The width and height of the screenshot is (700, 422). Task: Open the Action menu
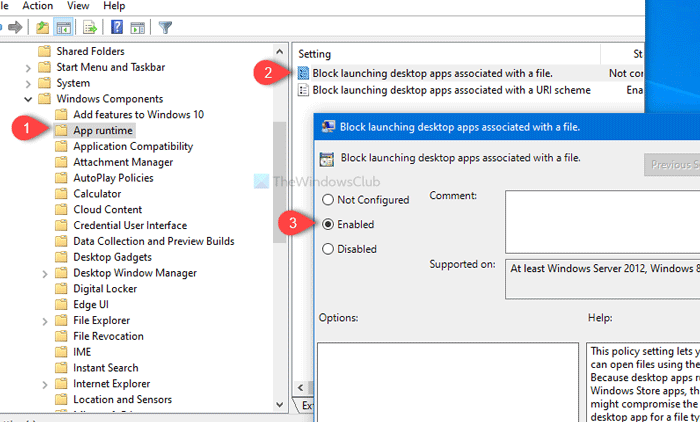coord(38,6)
